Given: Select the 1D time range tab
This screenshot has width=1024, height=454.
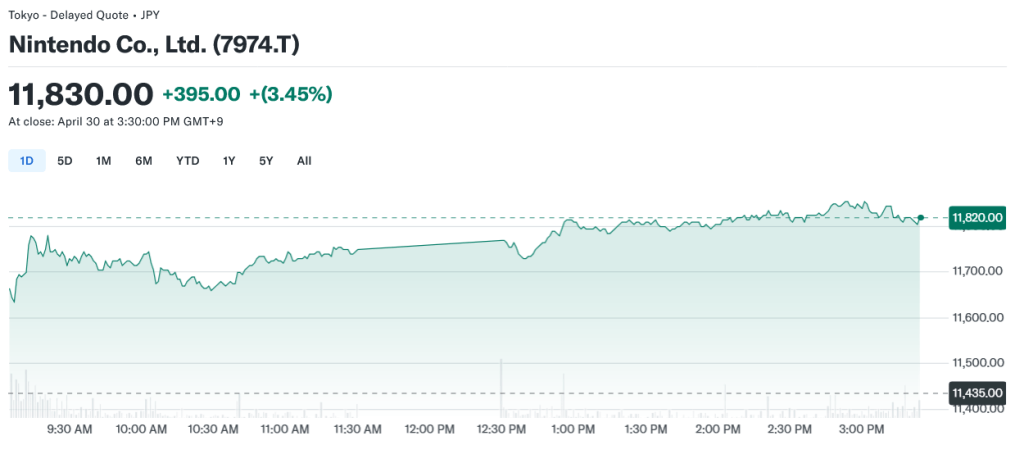Looking at the screenshot, I should click(27, 160).
